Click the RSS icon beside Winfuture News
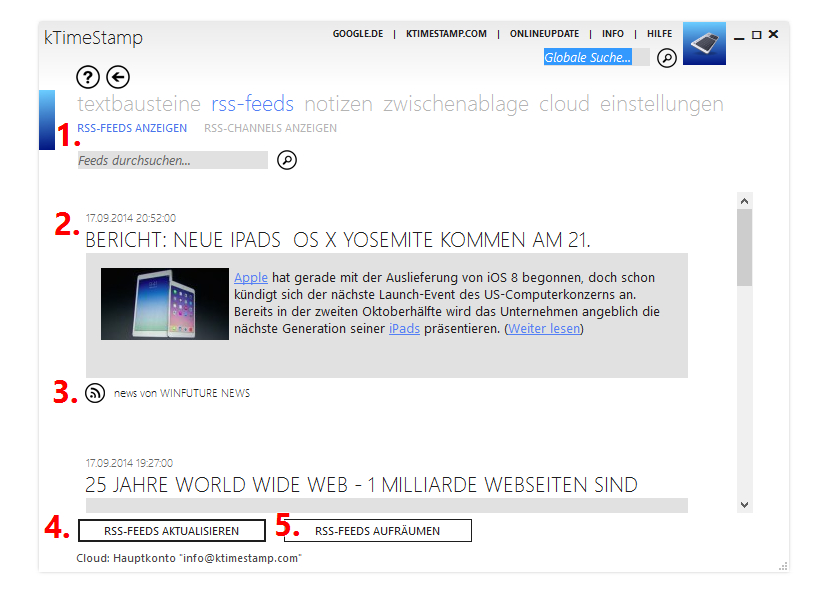 [x=95, y=392]
